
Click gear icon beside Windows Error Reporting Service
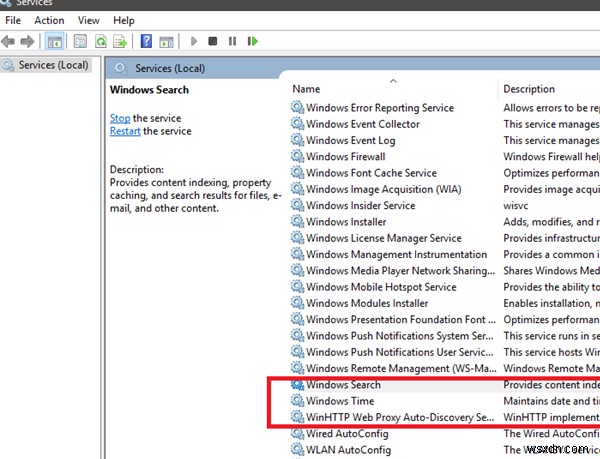click(x=297, y=107)
